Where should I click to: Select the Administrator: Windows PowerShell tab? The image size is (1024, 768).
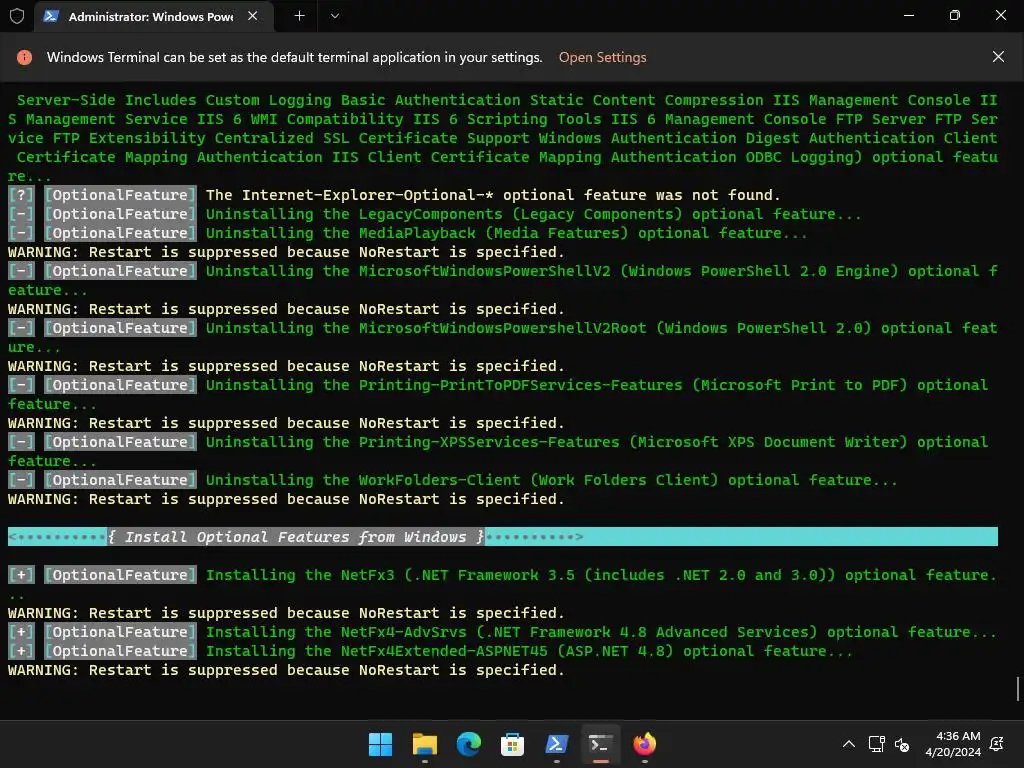click(153, 16)
